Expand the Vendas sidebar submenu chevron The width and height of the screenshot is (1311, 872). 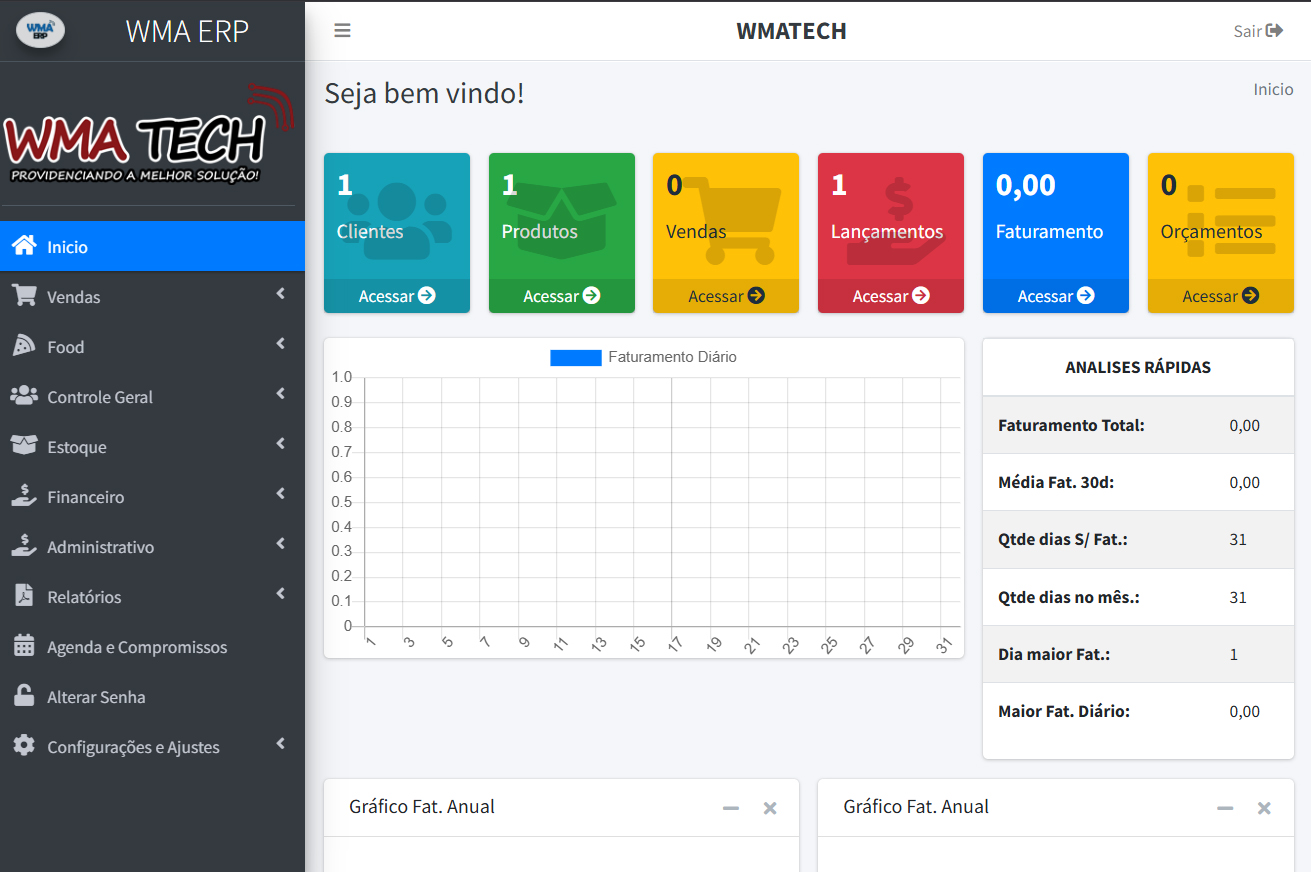(x=281, y=294)
